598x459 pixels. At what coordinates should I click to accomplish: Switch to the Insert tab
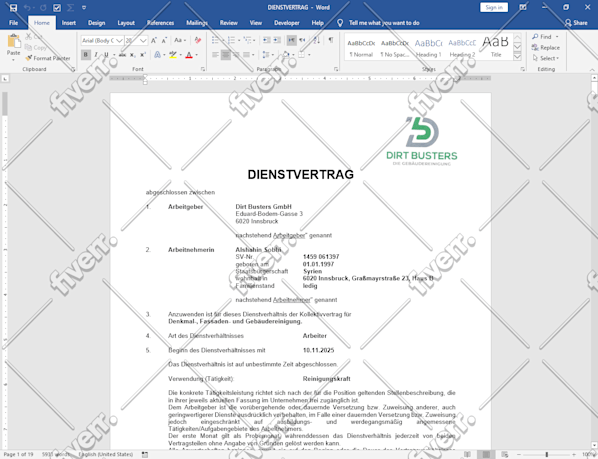pos(69,23)
